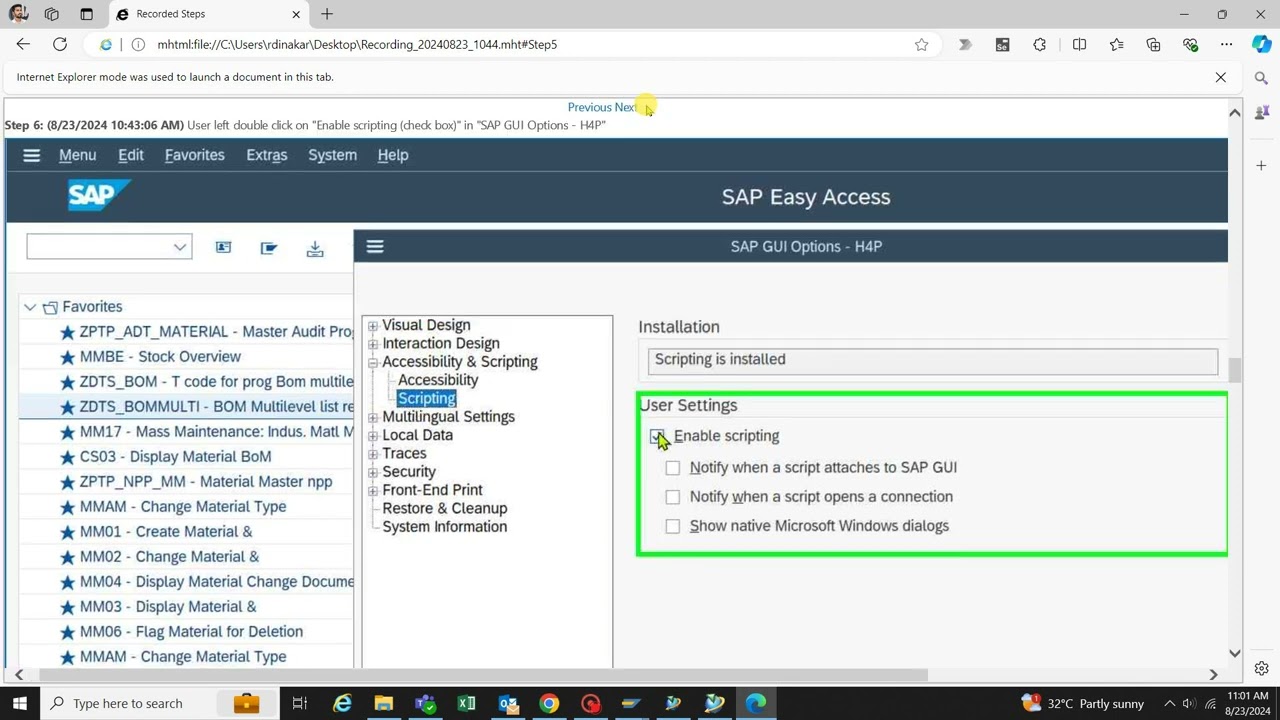Select Restore & Cleanup in options tree
1280x720 pixels.
tap(444, 508)
